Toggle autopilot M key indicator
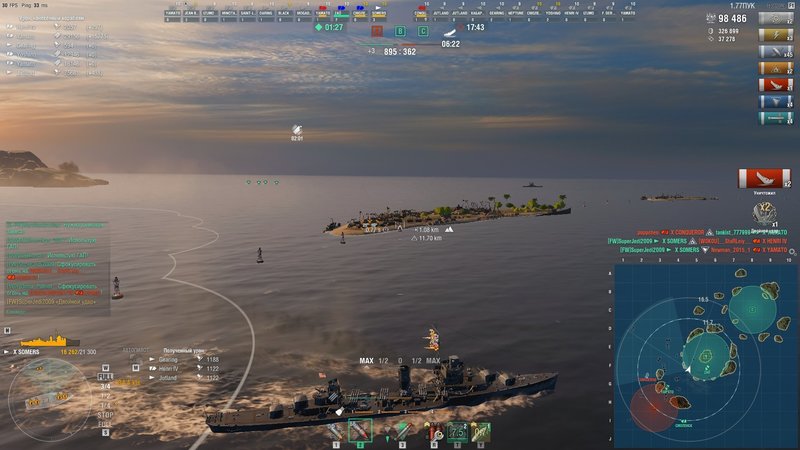 [135, 368]
